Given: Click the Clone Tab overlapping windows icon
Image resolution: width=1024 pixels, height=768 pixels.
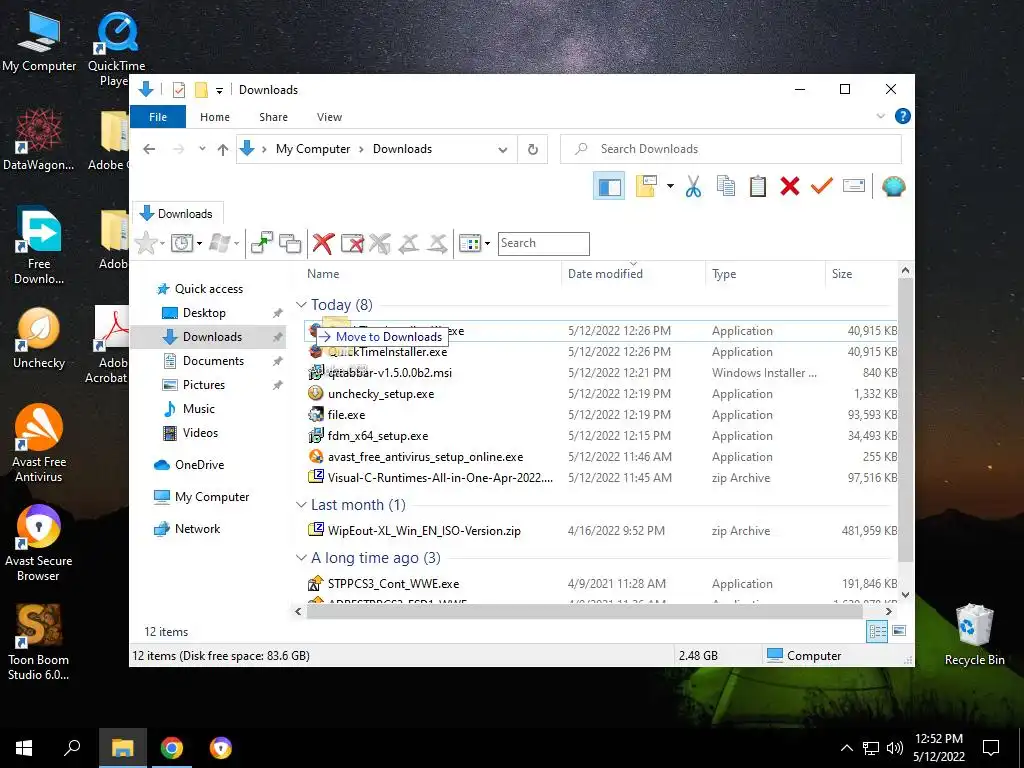Looking at the screenshot, I should click(290, 243).
